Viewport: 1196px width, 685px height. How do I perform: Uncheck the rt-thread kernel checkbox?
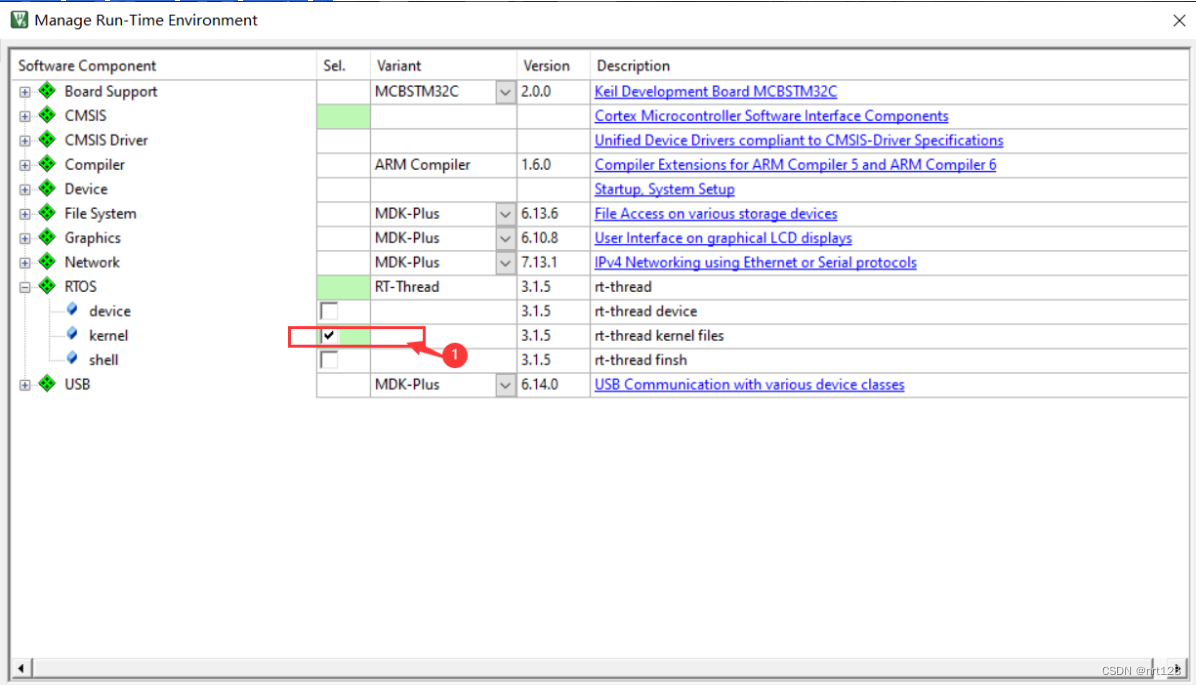click(x=329, y=335)
